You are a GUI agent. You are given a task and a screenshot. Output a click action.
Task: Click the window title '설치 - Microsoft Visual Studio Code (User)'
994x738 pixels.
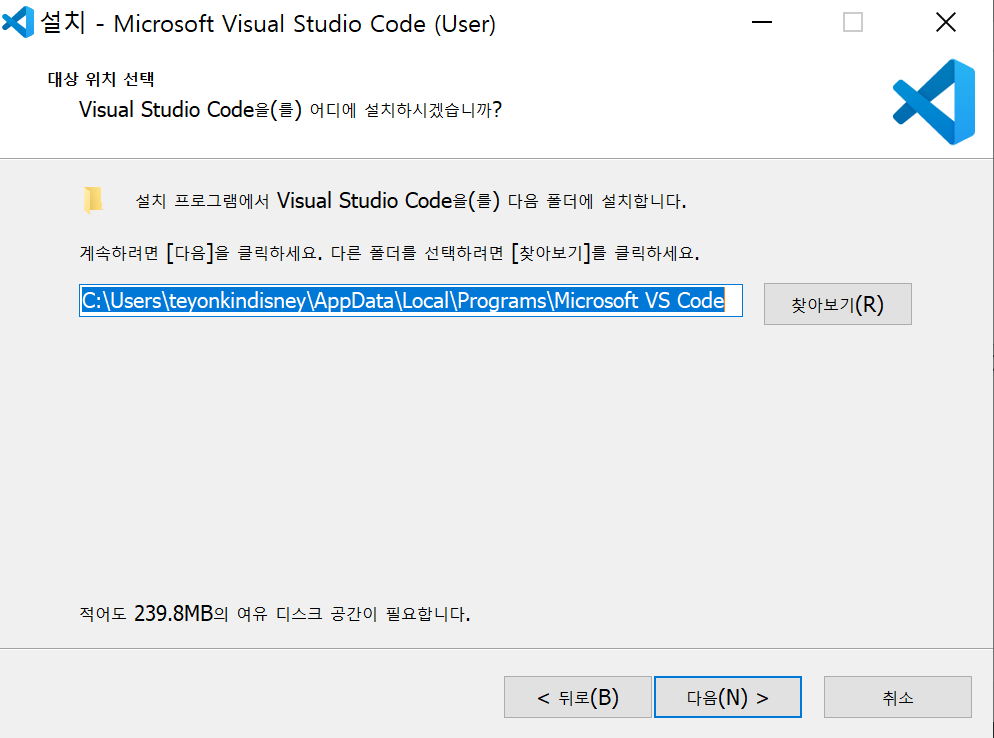[268, 23]
